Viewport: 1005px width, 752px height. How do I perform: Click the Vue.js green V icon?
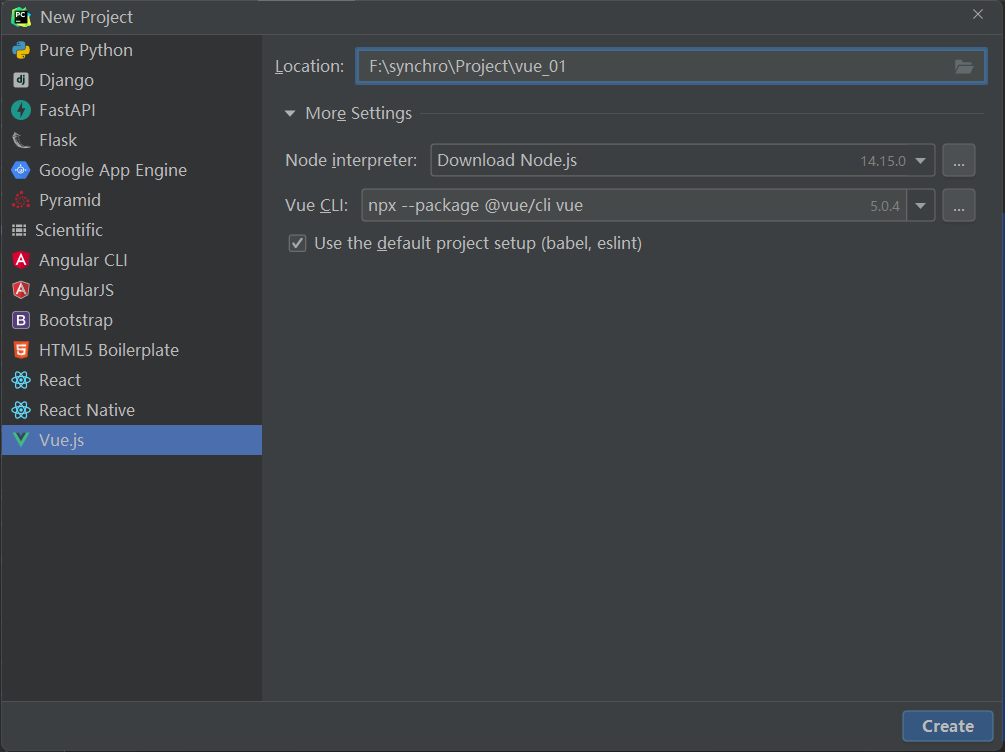(21, 440)
